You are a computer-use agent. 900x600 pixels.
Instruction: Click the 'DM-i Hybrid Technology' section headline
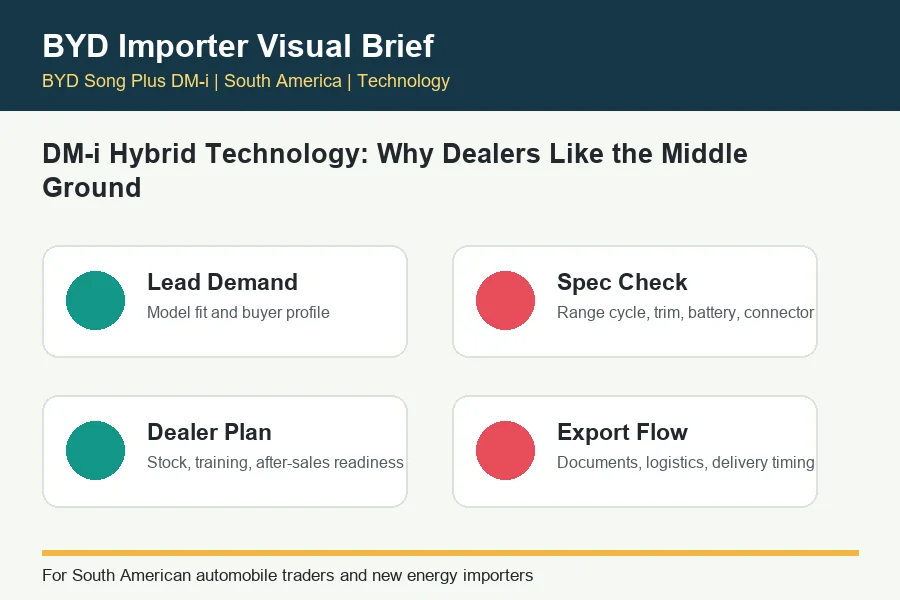[x=395, y=171]
